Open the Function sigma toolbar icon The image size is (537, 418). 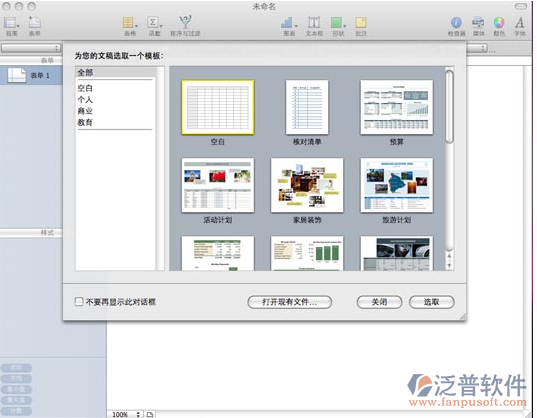(x=154, y=23)
